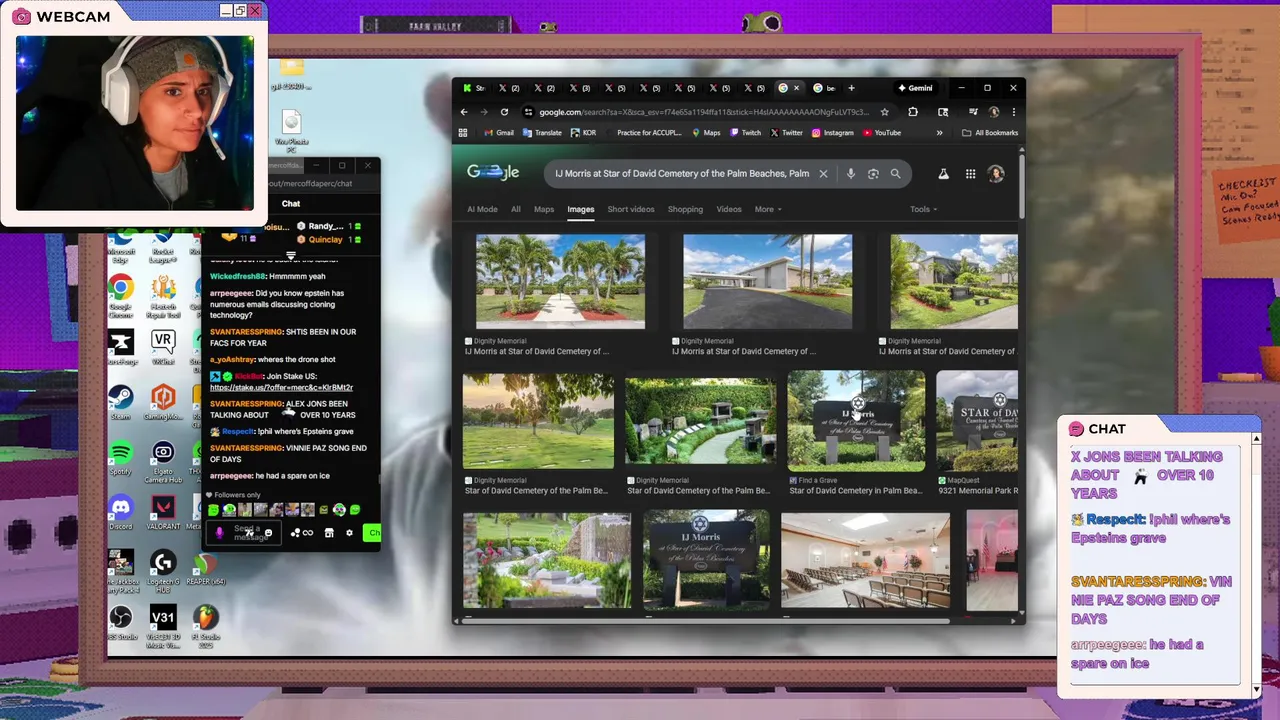Reload the Google search page
1280x720 pixels.
click(504, 112)
